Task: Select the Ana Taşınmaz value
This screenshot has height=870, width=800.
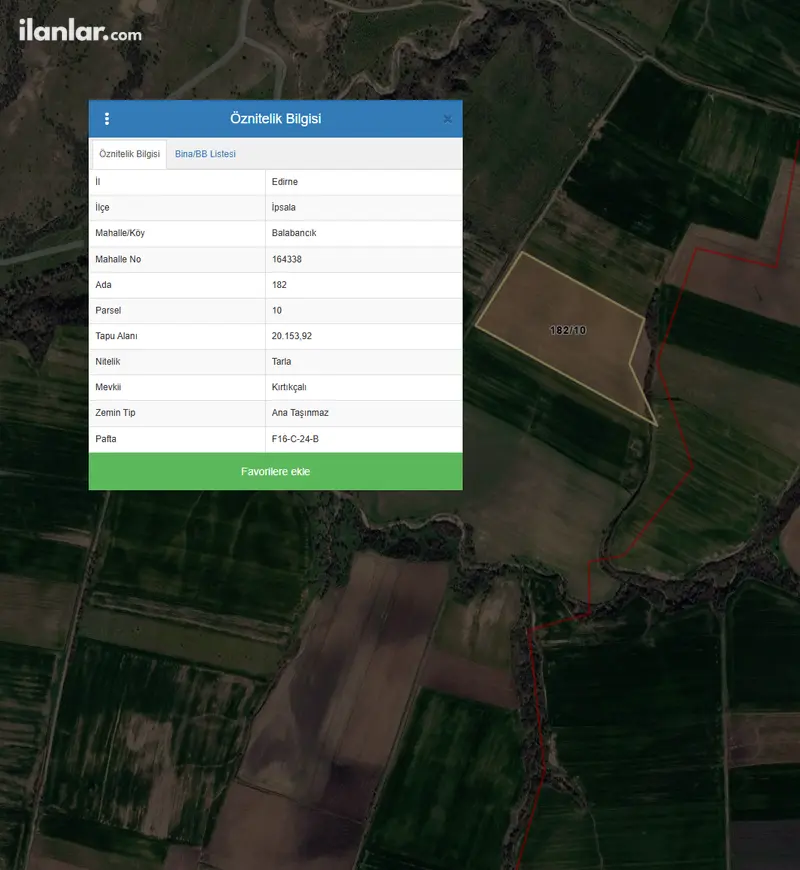Action: (x=300, y=413)
